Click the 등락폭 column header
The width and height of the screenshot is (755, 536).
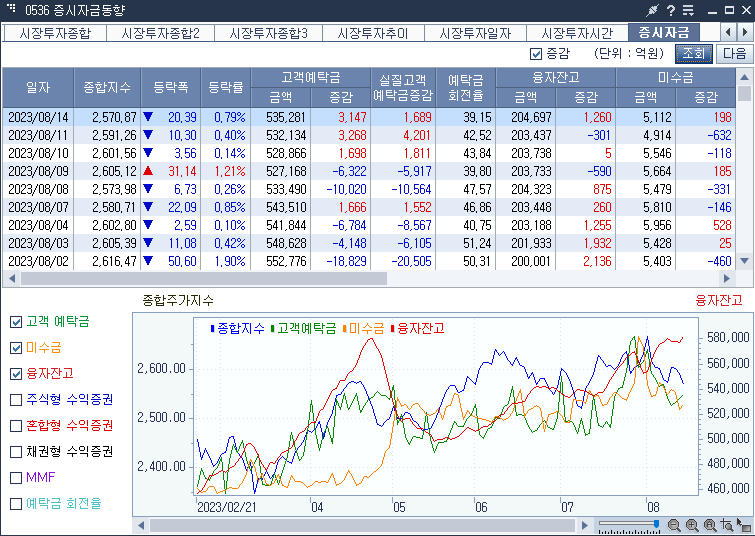coord(171,87)
